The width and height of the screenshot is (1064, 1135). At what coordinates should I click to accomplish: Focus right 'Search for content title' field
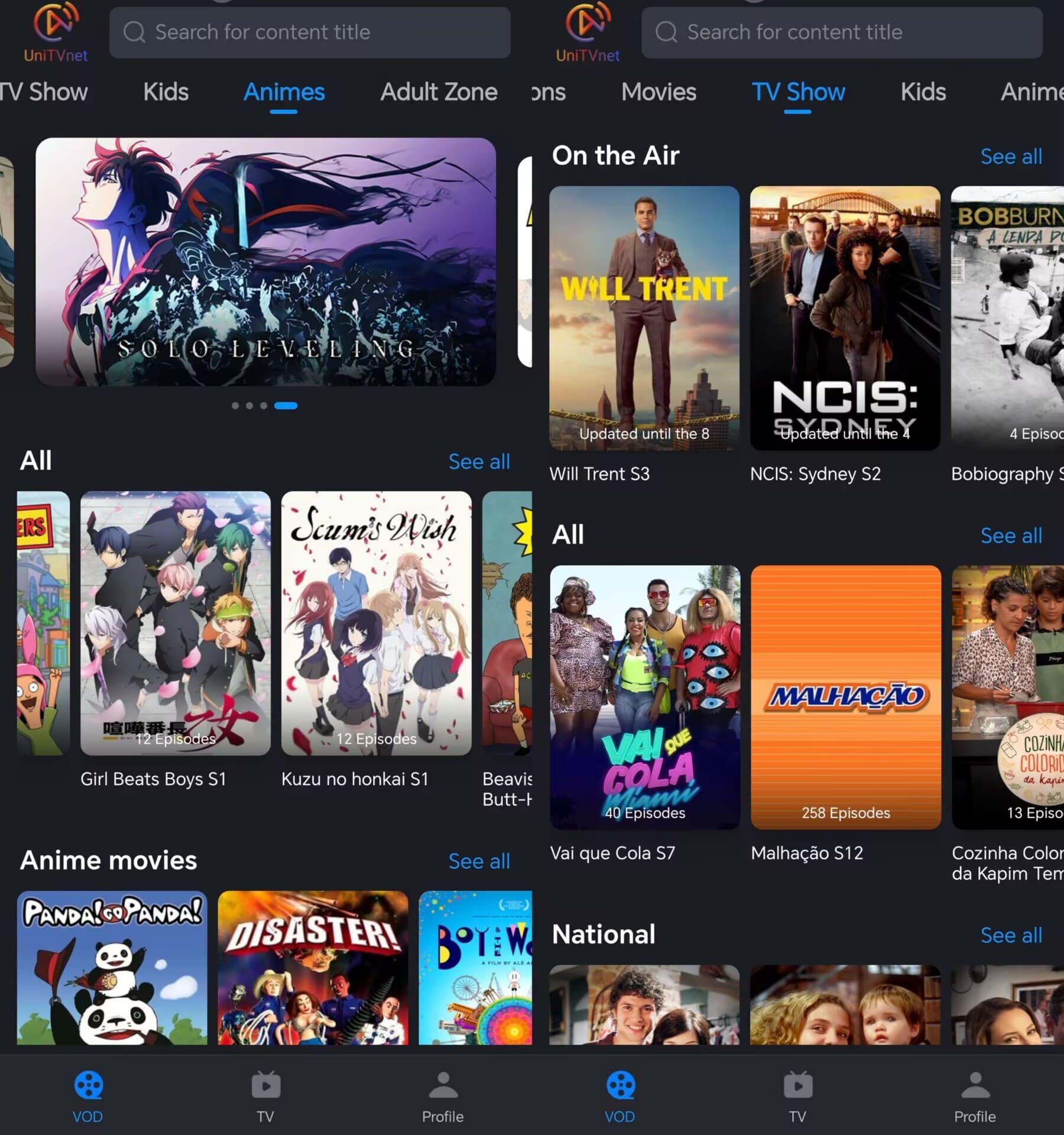(x=842, y=33)
